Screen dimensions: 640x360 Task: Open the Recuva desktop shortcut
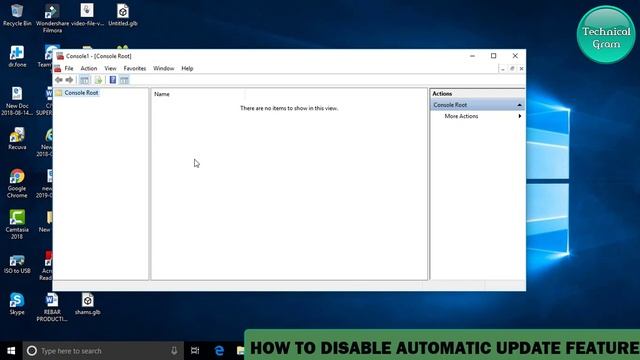click(17, 139)
